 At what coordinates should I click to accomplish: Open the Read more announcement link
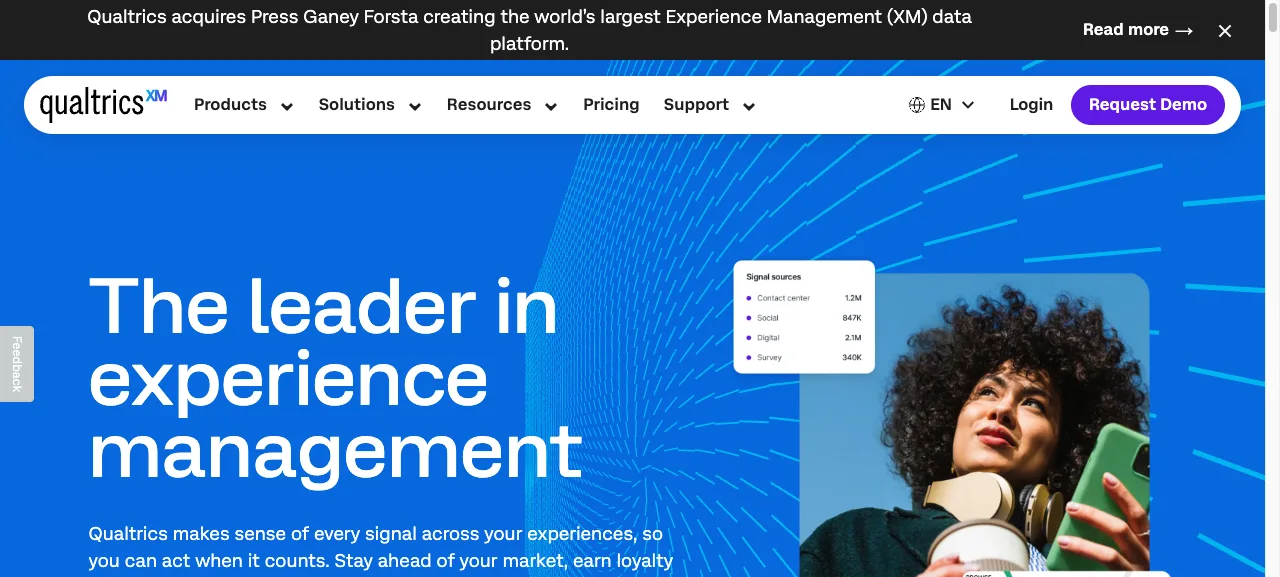1138,30
